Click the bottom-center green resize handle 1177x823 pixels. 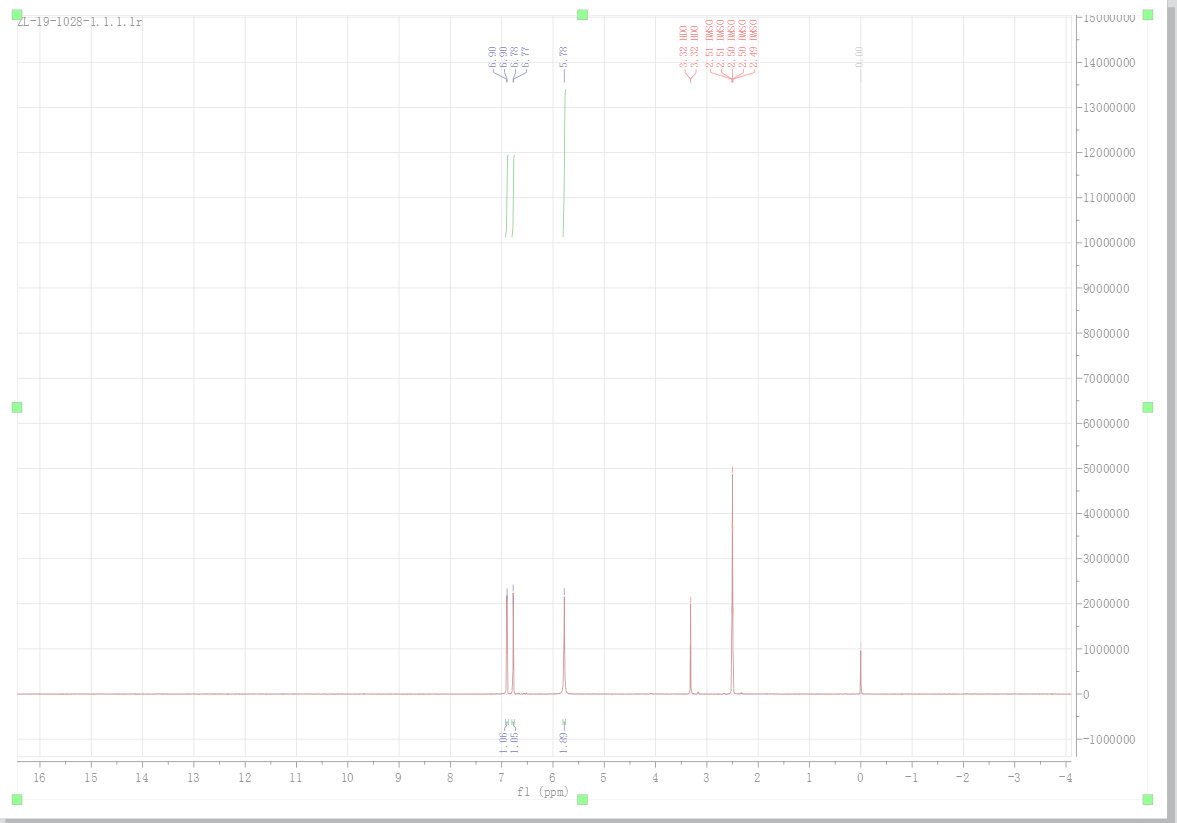[x=582, y=799]
